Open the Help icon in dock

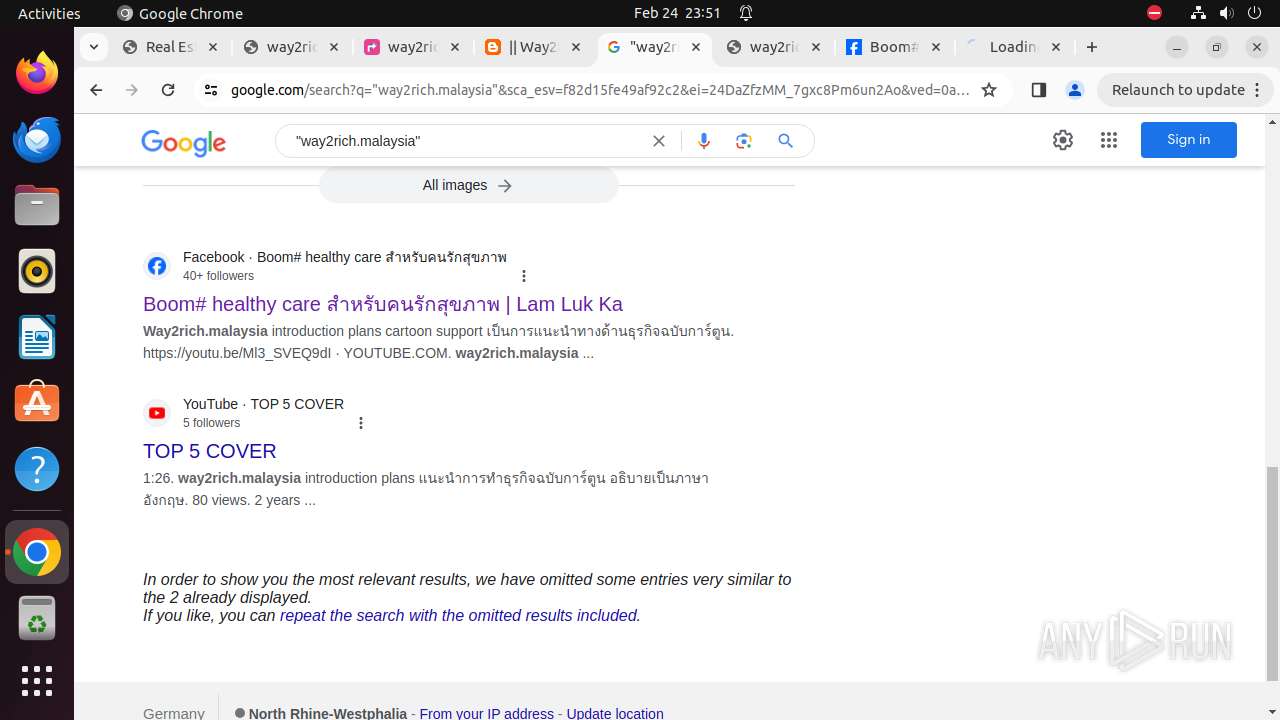tap(37, 469)
